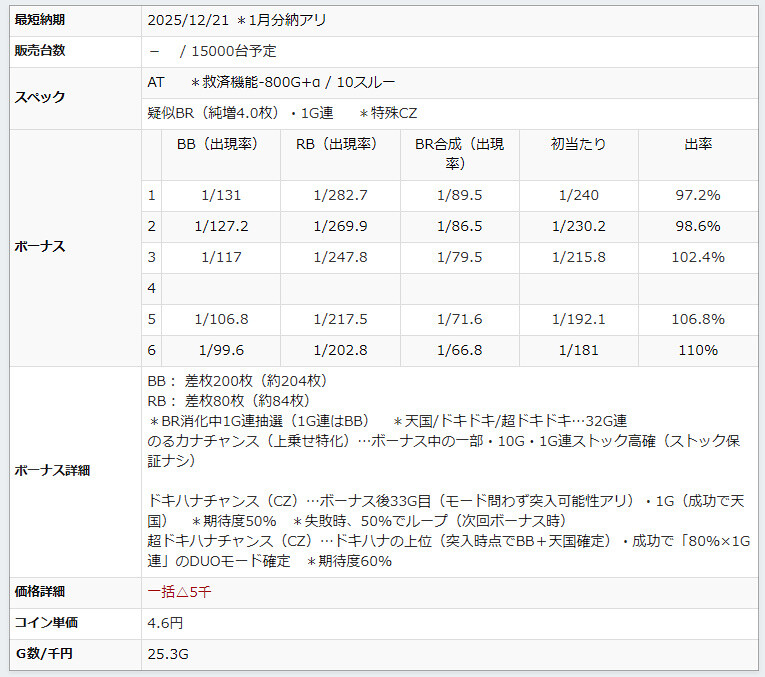Click the delivery date 2025/12/21 text
This screenshot has height=677, width=765.
tap(188, 20)
